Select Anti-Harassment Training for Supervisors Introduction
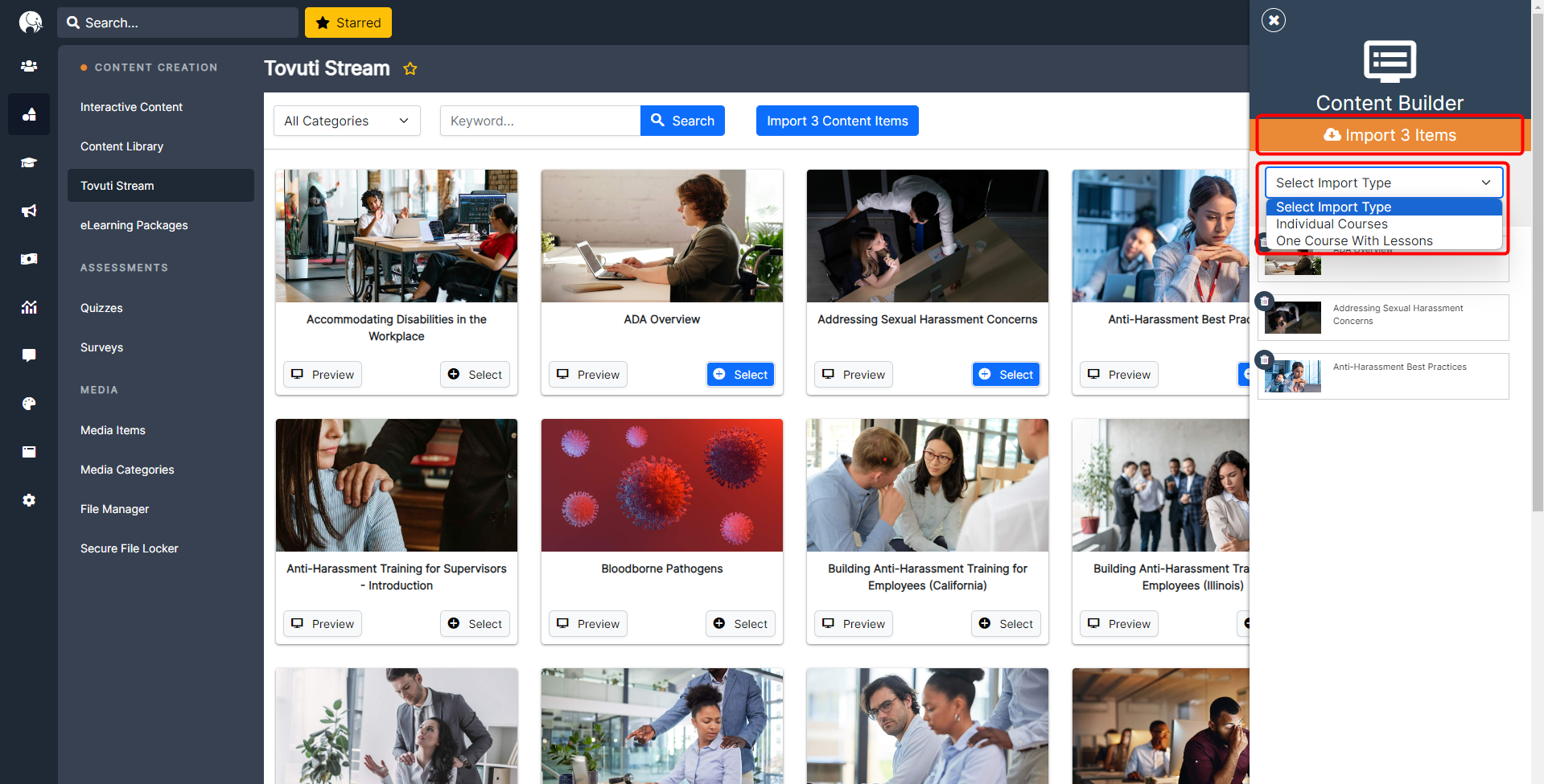This screenshot has height=784, width=1544. tap(475, 624)
